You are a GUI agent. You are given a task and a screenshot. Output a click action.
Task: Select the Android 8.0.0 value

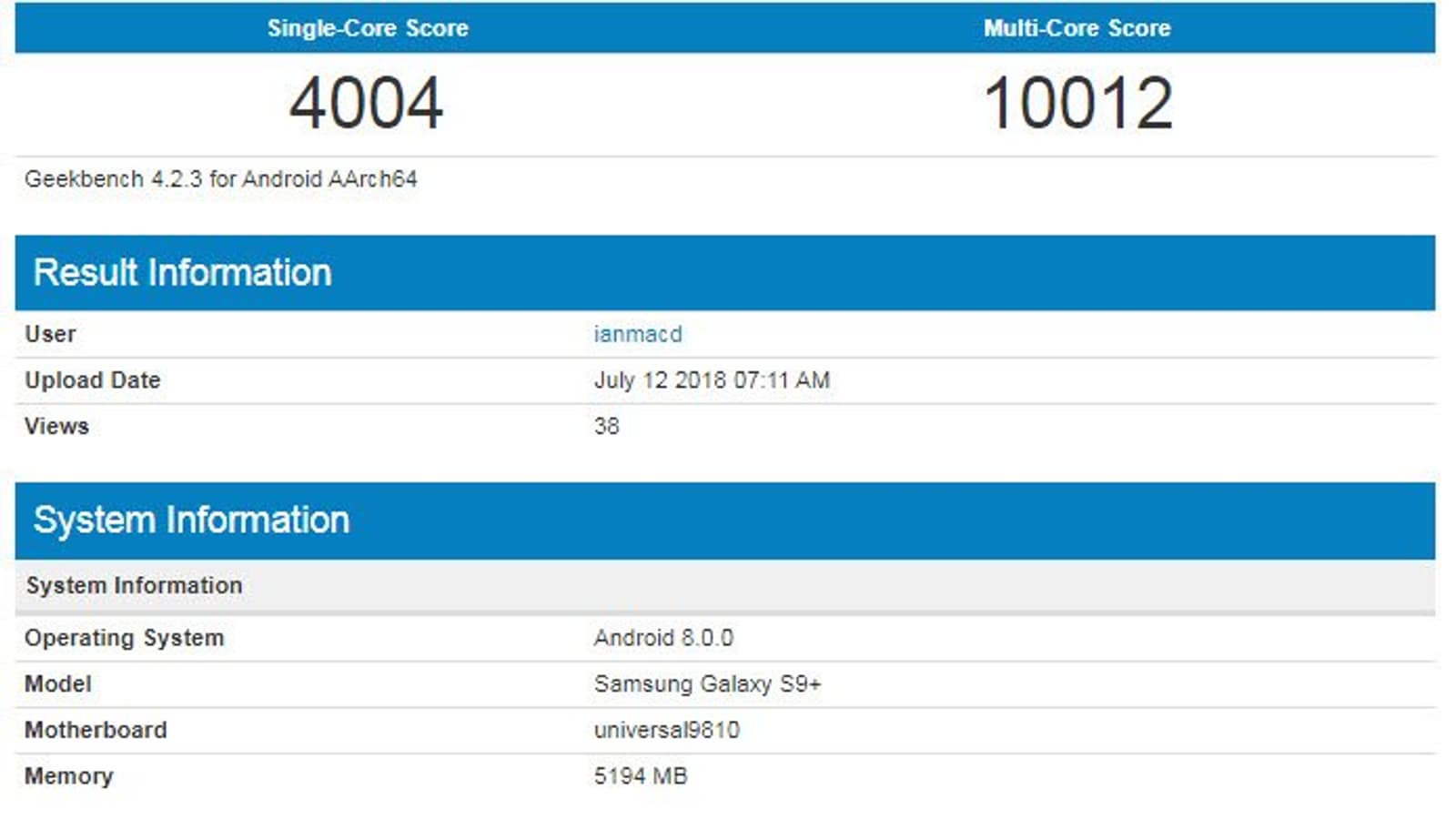tap(663, 638)
